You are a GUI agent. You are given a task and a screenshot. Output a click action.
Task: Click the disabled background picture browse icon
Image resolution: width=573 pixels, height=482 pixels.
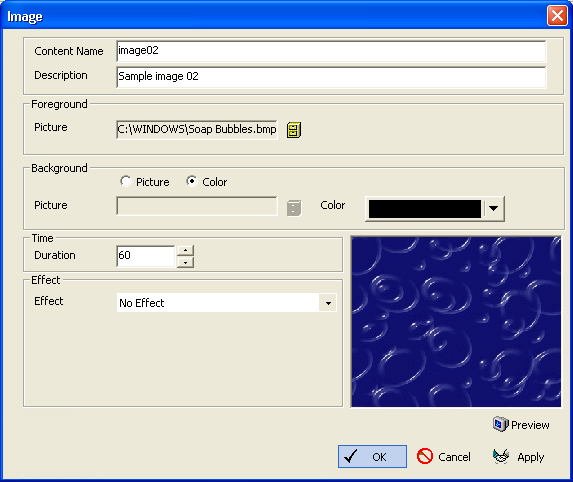point(294,208)
